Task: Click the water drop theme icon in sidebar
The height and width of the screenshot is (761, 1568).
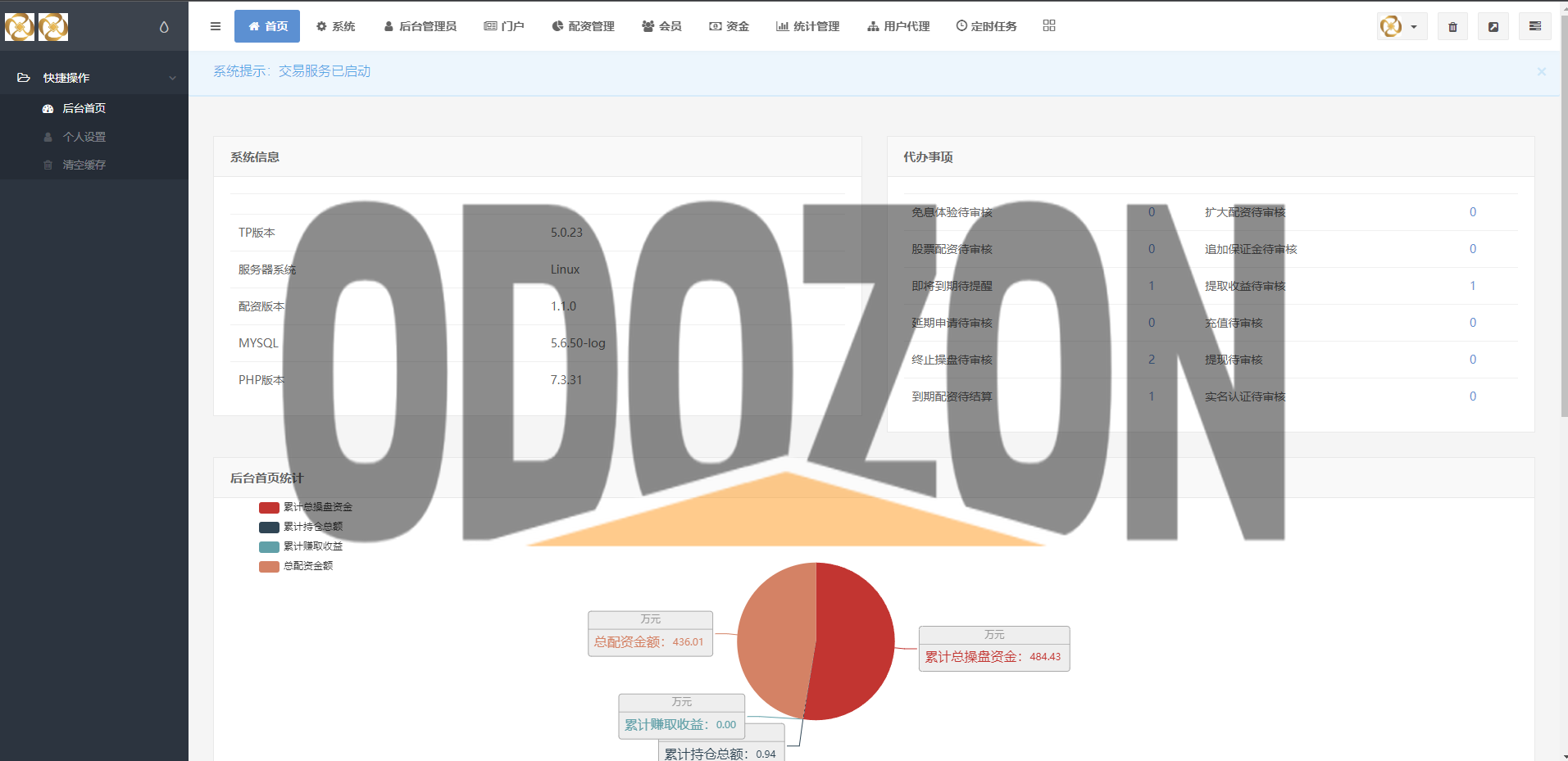Action: [x=164, y=27]
